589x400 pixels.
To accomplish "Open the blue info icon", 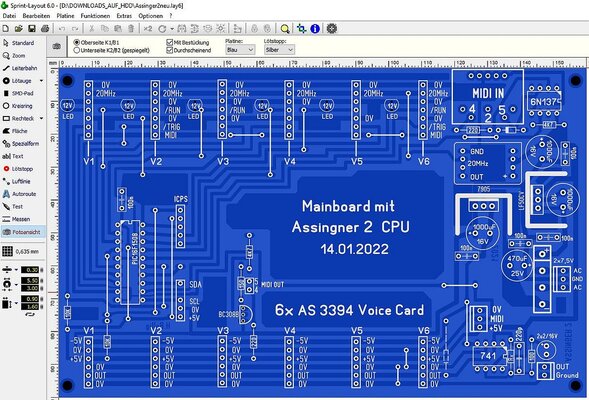I will (x=315, y=29).
